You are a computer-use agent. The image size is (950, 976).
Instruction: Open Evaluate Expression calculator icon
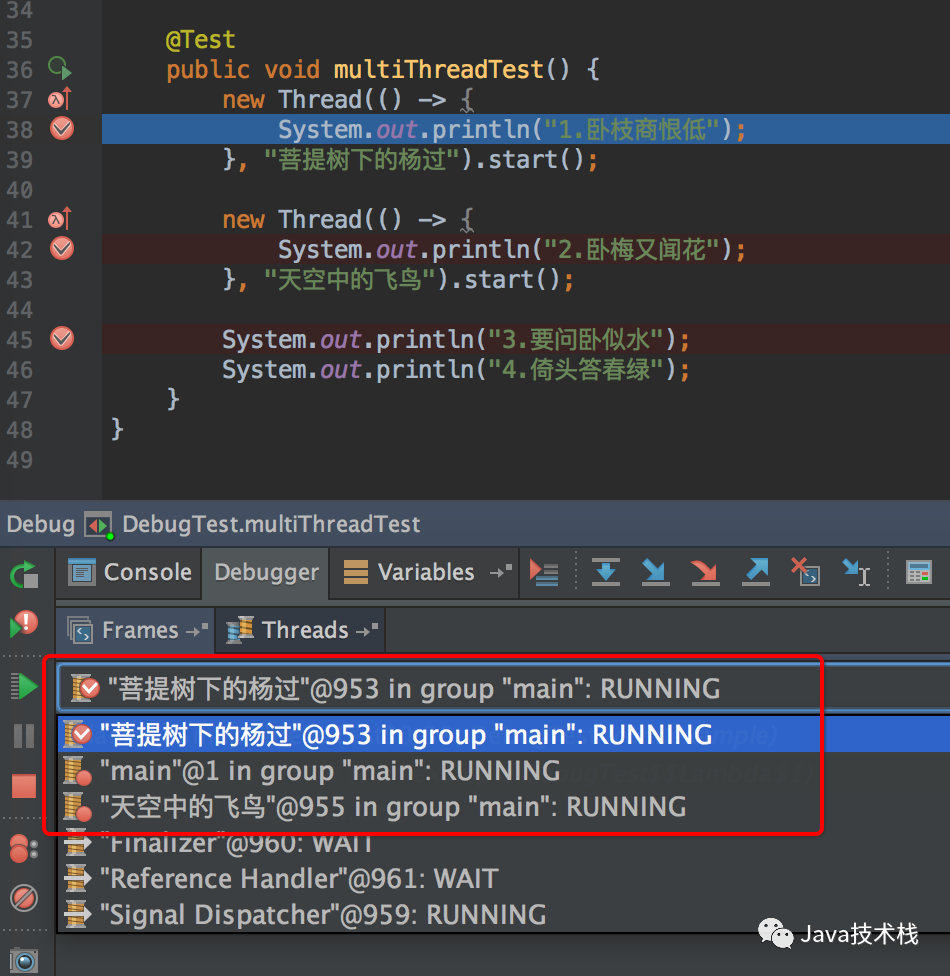tap(918, 572)
